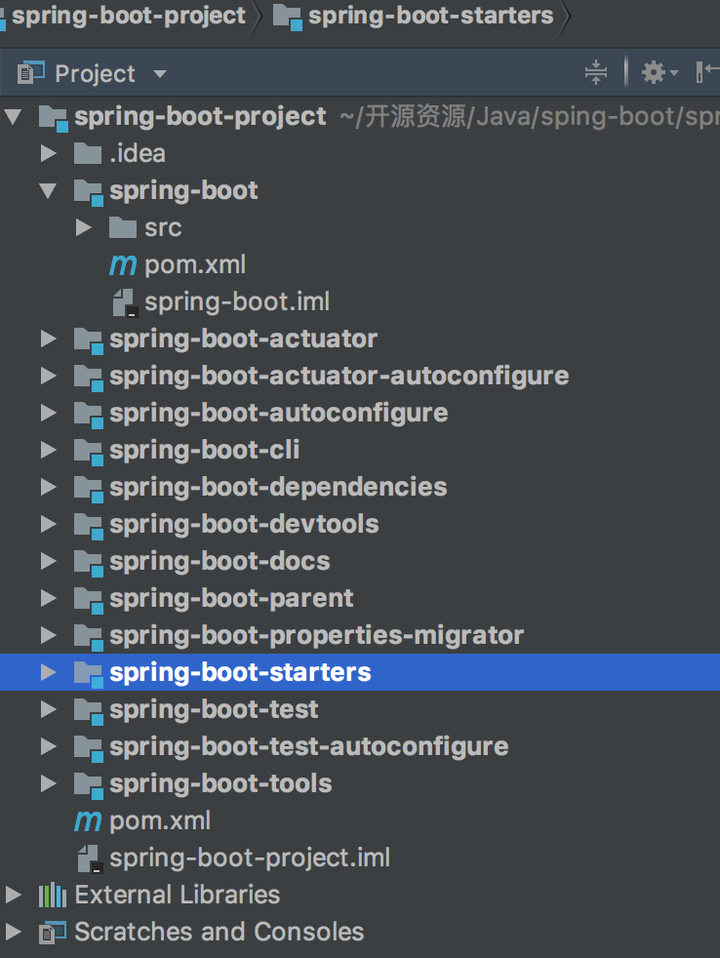Collapse the spring-boot module folder

click(48, 191)
